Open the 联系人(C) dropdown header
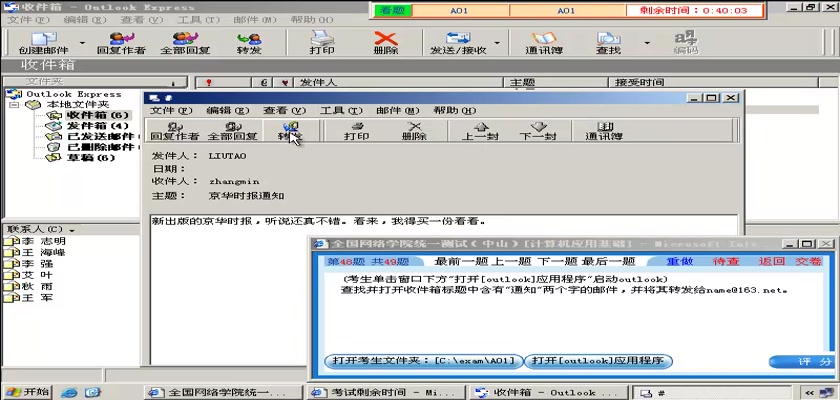 [40, 229]
